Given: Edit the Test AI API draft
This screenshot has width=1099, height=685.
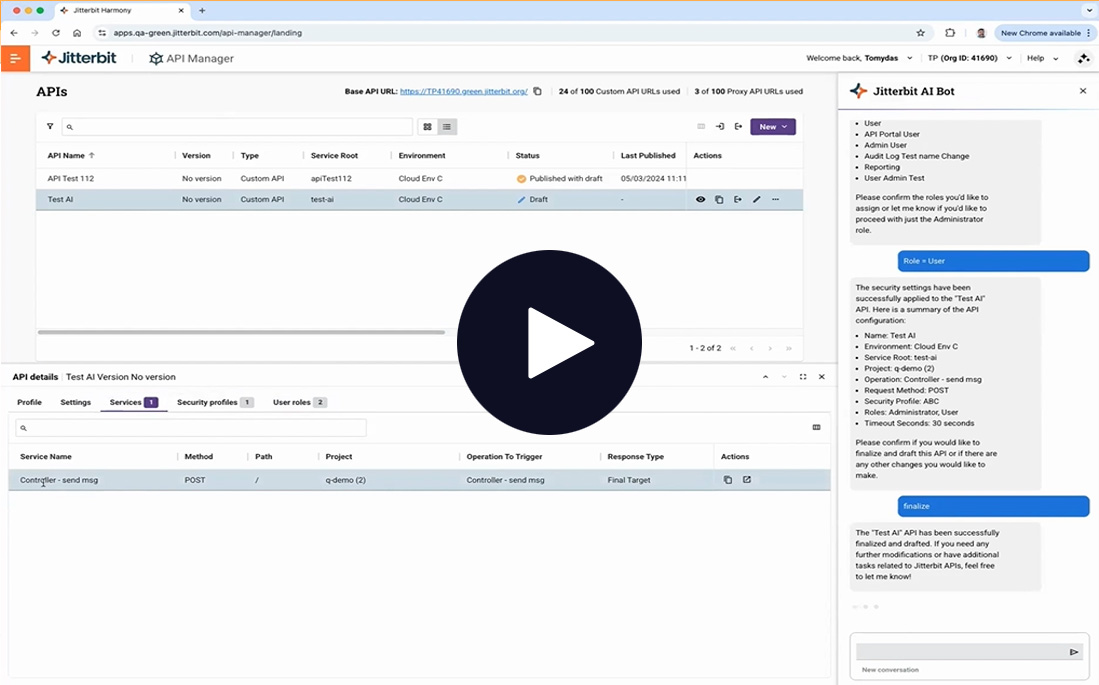Looking at the screenshot, I should click(x=756, y=199).
